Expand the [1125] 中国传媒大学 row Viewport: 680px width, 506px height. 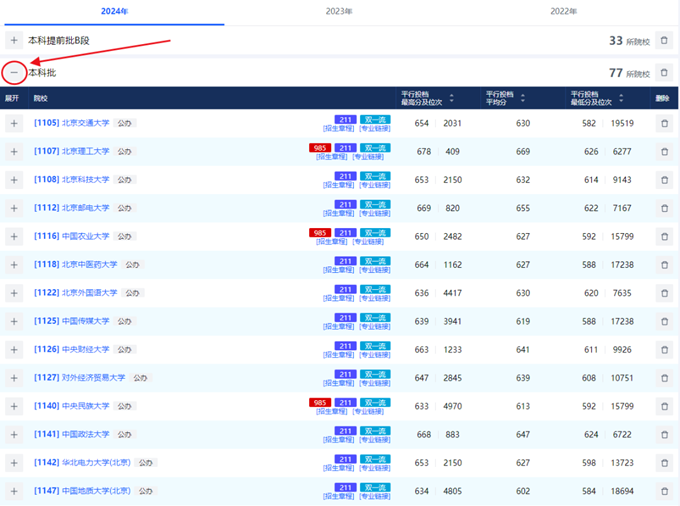tap(14, 321)
